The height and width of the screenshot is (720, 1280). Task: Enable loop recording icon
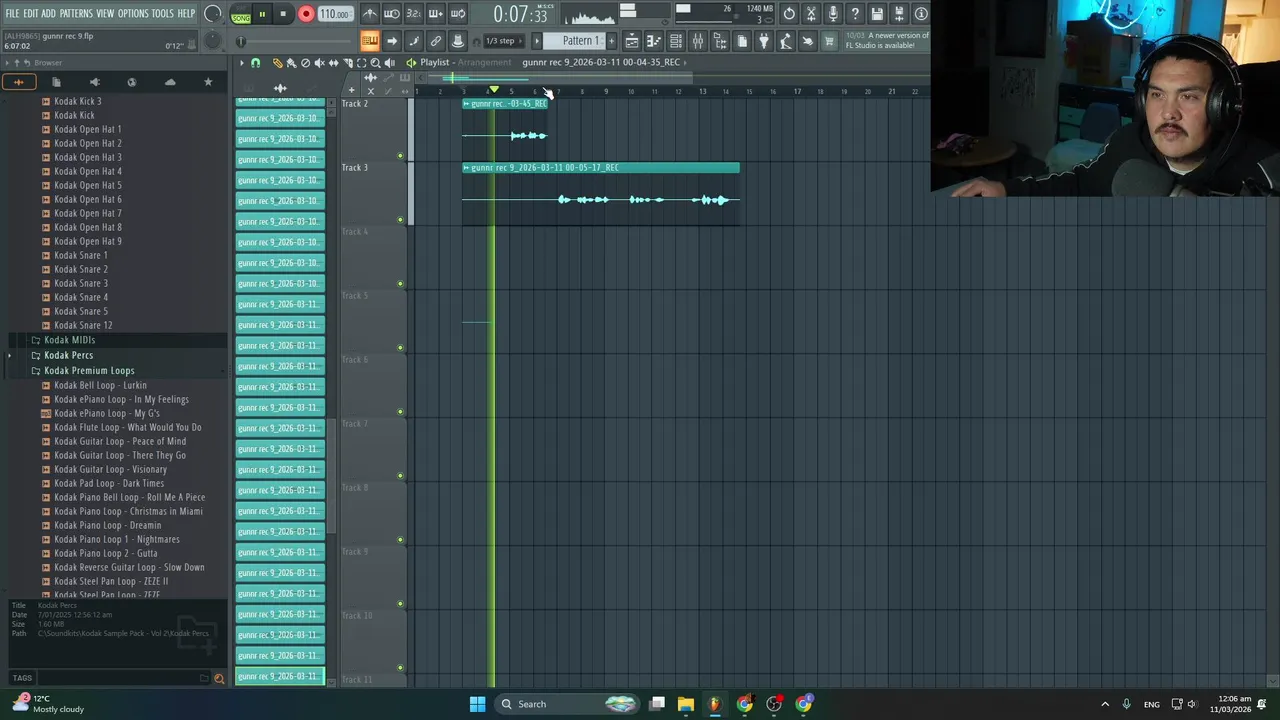tap(458, 14)
